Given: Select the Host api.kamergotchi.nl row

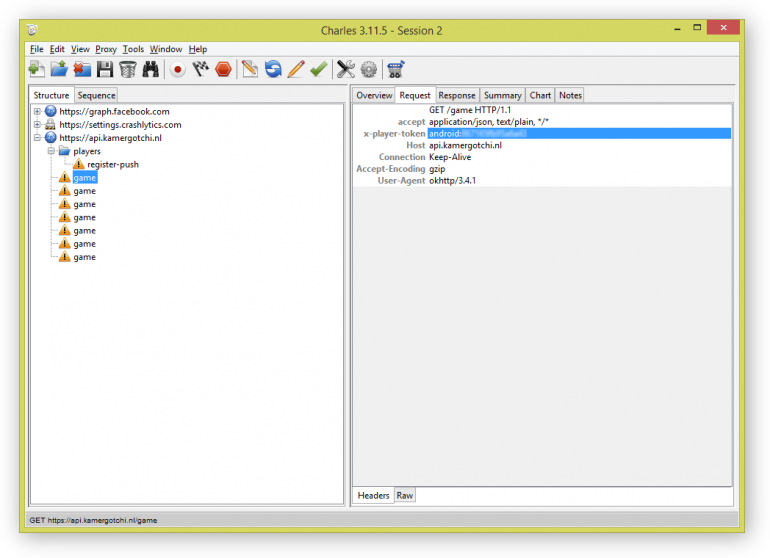Looking at the screenshot, I should 542,145.
